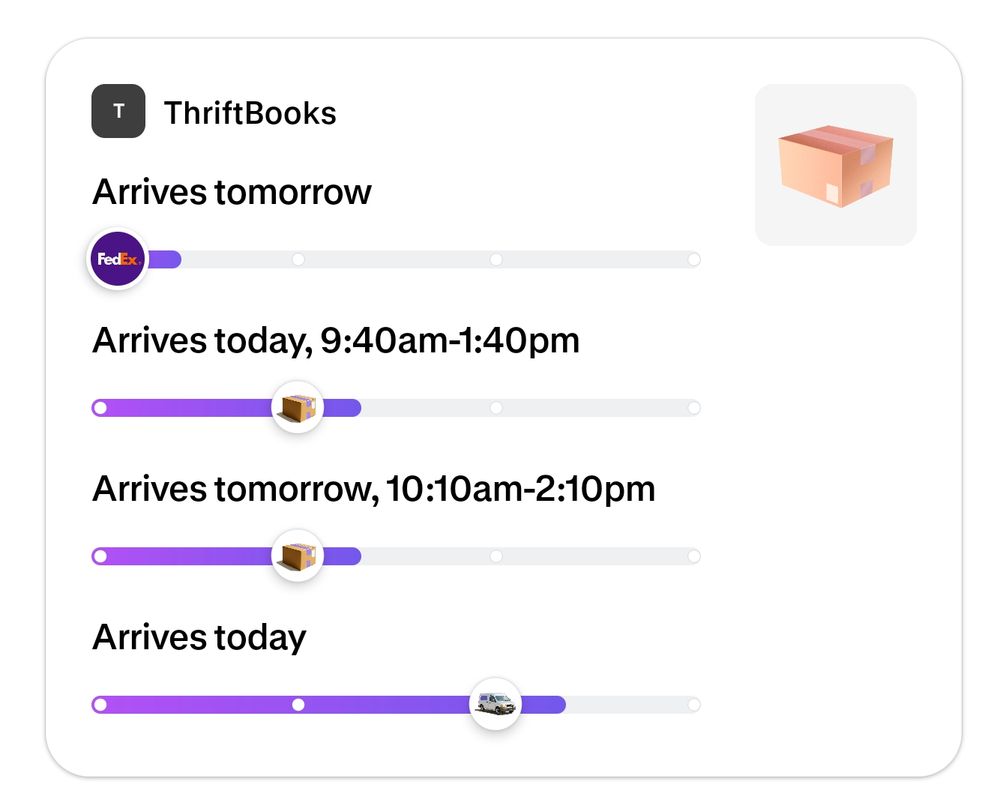The height and width of the screenshot is (809, 1000).
Task: Click the end milestone dot of the first FedEx bar
Action: click(x=694, y=259)
